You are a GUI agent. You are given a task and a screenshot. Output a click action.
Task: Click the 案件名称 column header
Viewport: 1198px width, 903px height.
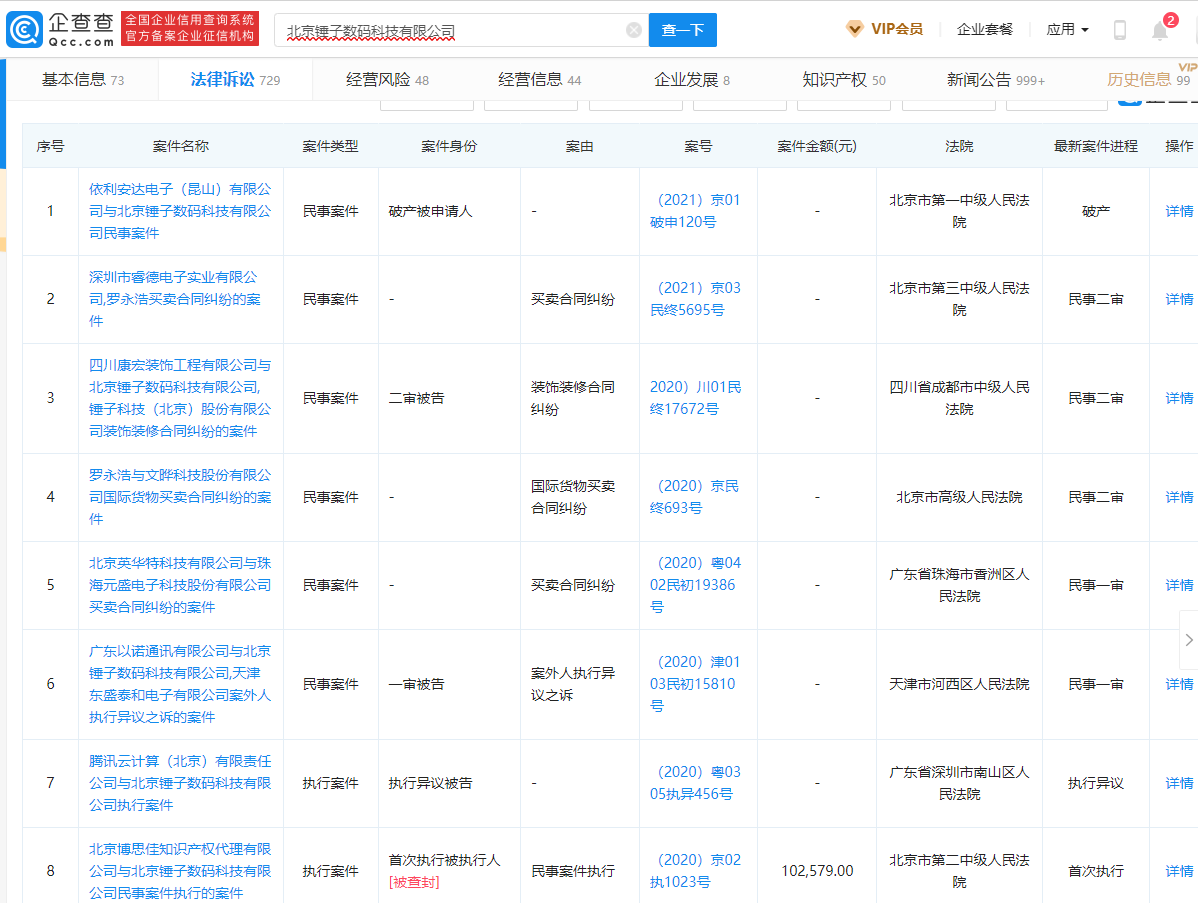pyautogui.click(x=180, y=146)
